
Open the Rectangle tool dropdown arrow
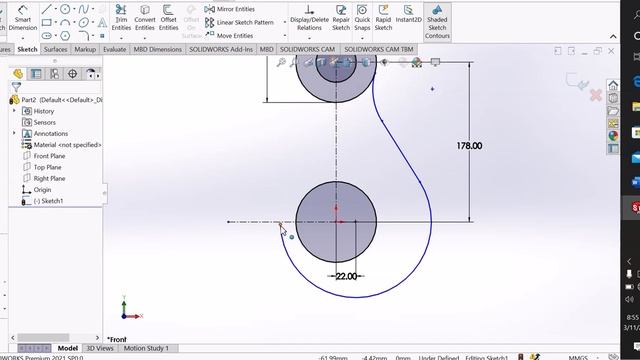click(56, 22)
